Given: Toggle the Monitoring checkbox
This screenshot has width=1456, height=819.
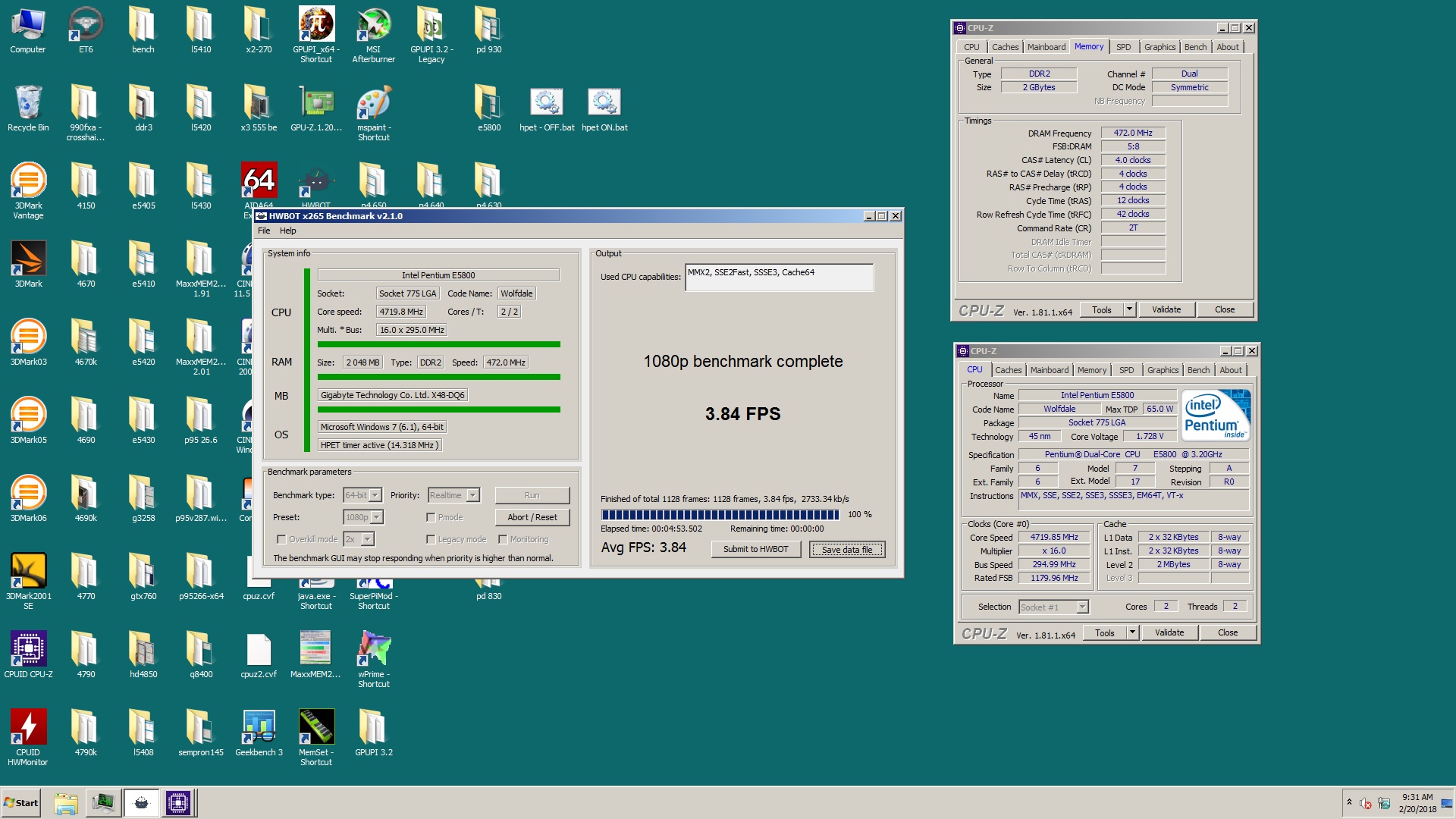Looking at the screenshot, I should coord(503,539).
